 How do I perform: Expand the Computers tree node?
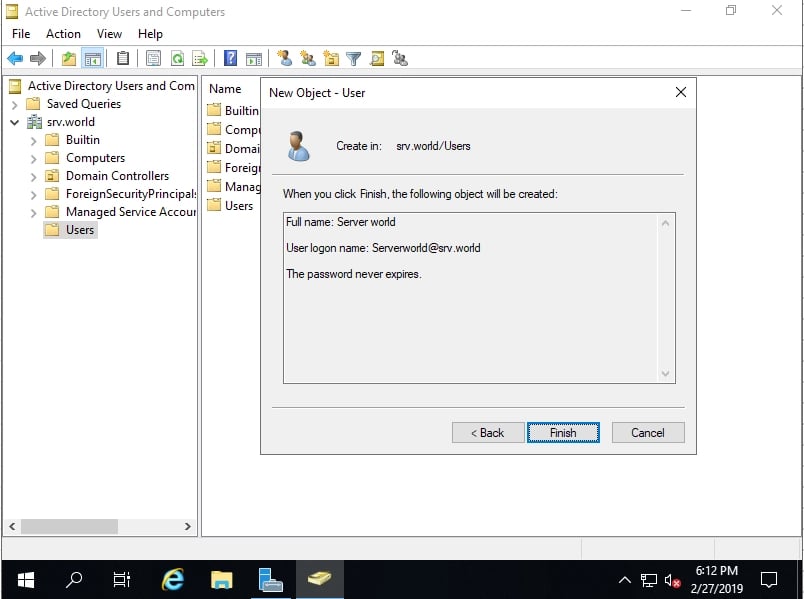click(33, 158)
